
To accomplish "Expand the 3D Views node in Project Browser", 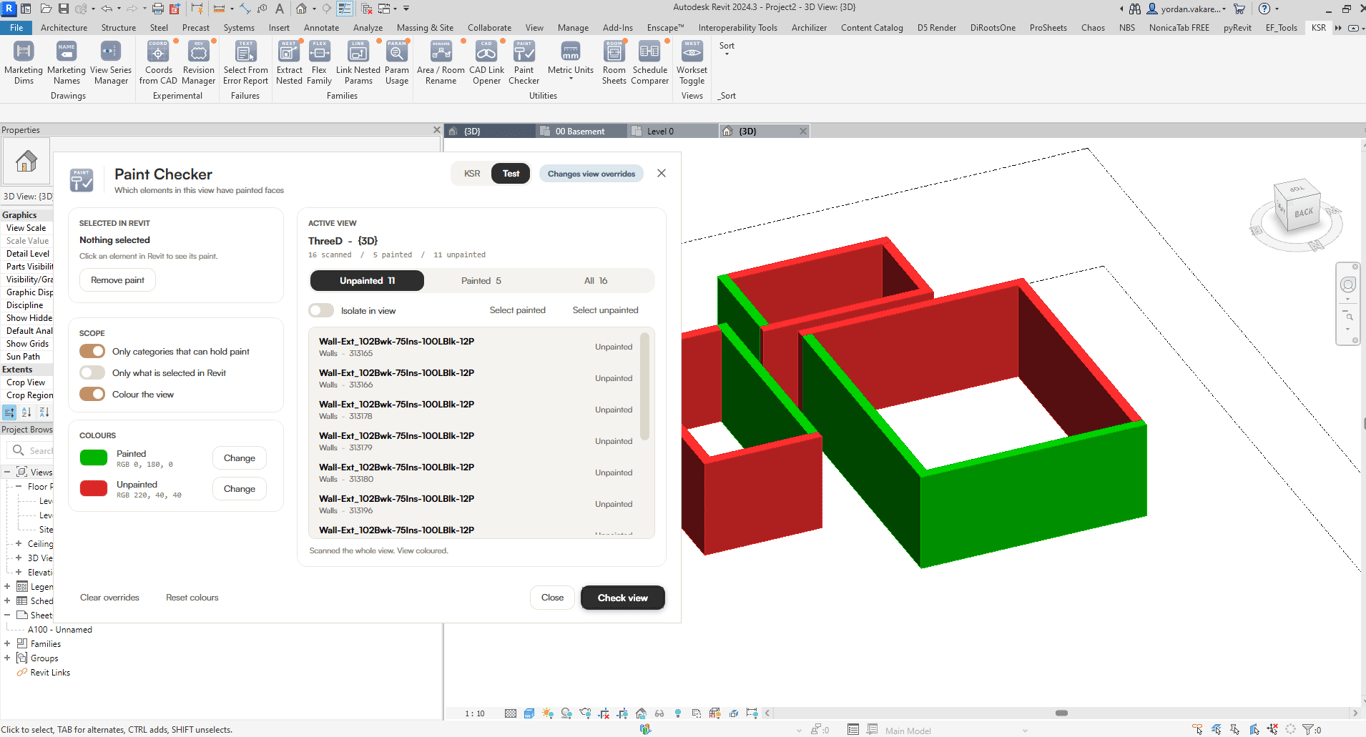I will click(x=19, y=558).
